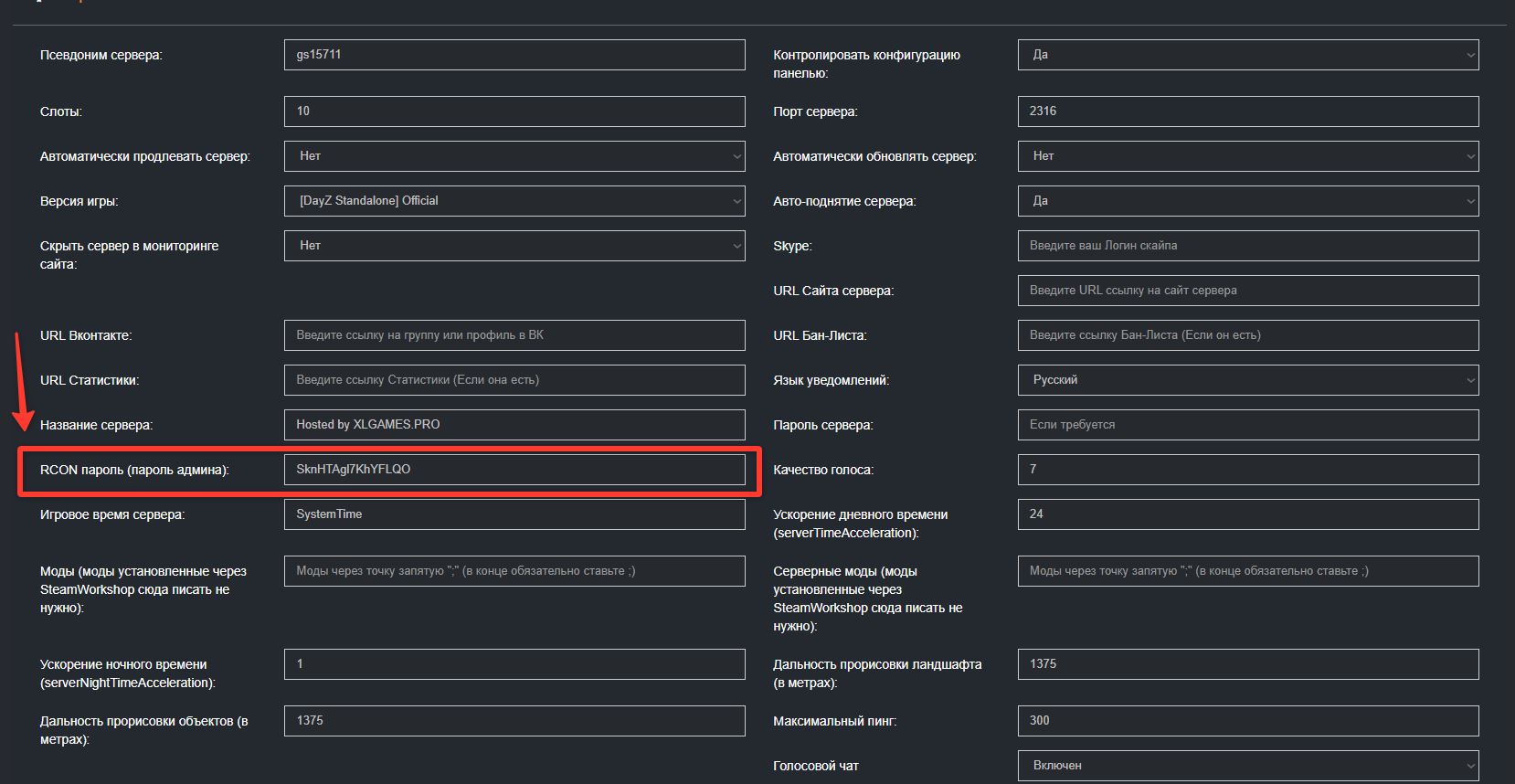Focus the 'URL Вконтакте' input field

tap(514, 335)
